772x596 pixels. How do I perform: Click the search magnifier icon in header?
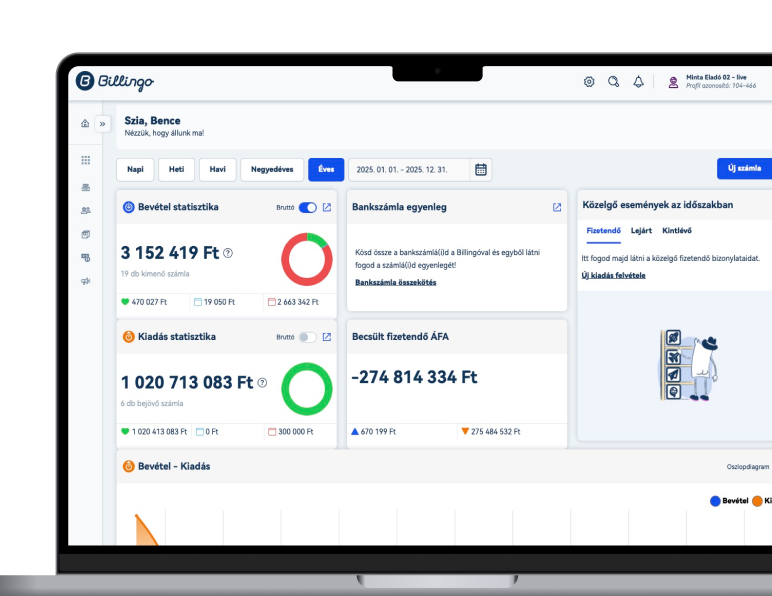pyautogui.click(x=614, y=82)
